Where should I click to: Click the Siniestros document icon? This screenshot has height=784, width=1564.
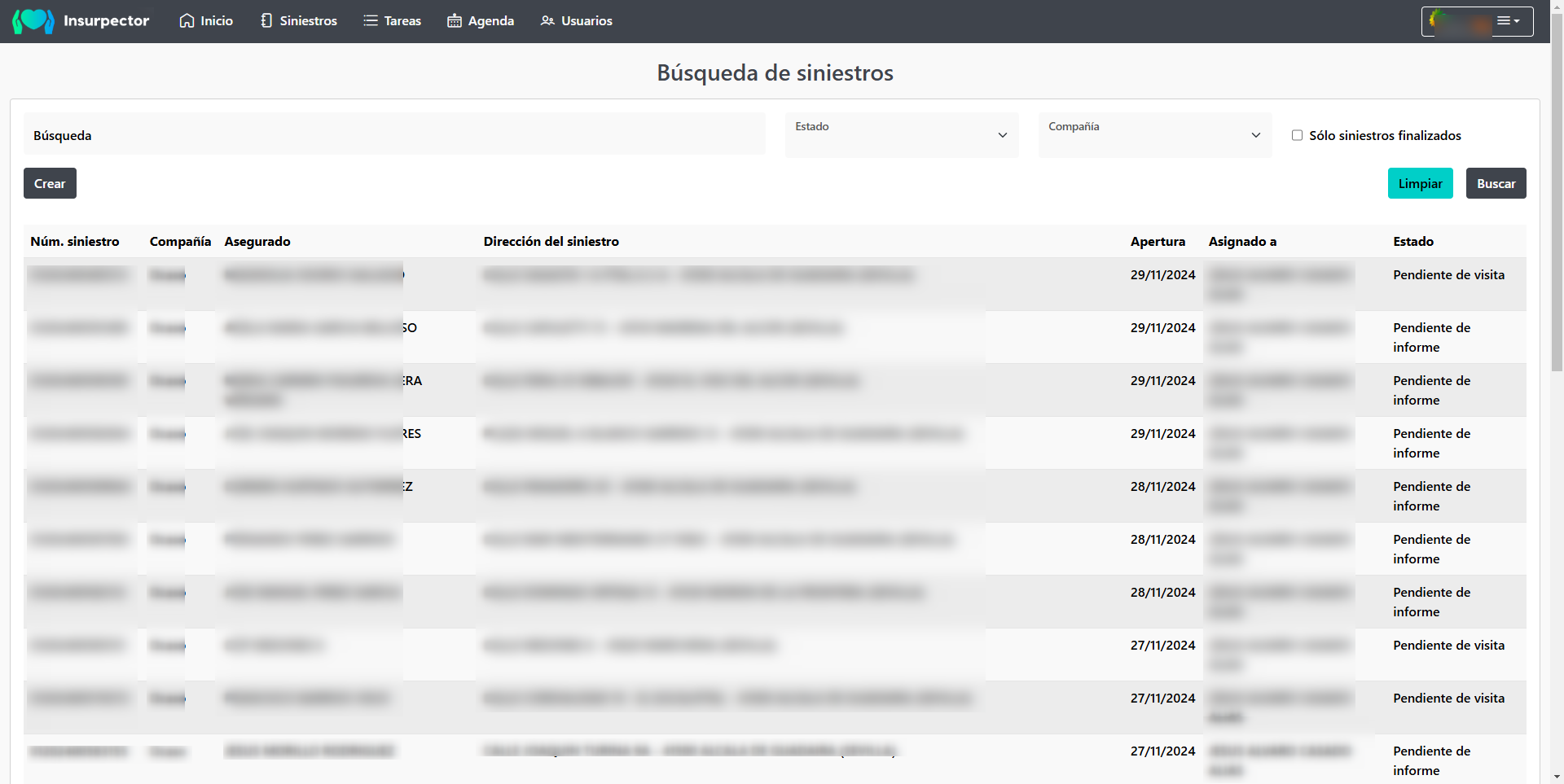click(266, 21)
